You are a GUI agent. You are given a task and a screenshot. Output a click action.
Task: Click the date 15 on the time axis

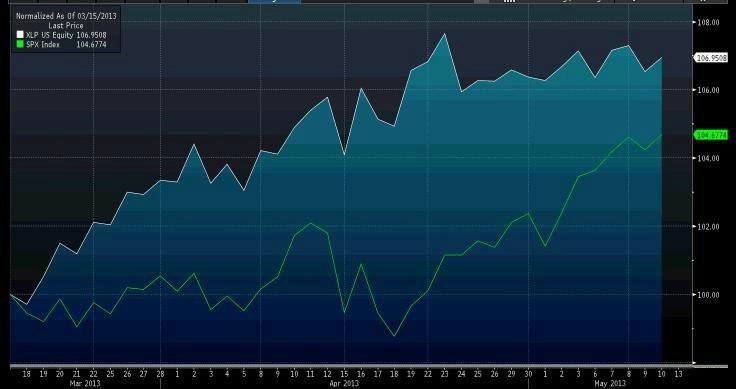click(344, 374)
